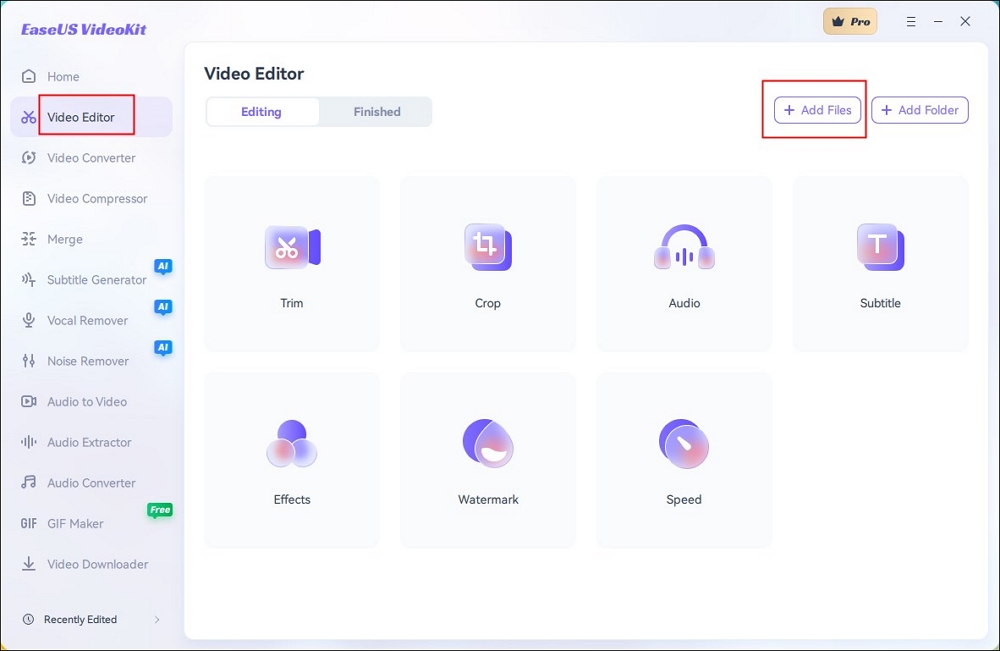Viewport: 1000px width, 651px height.
Task: Open the hamburger menu
Action: click(x=911, y=20)
